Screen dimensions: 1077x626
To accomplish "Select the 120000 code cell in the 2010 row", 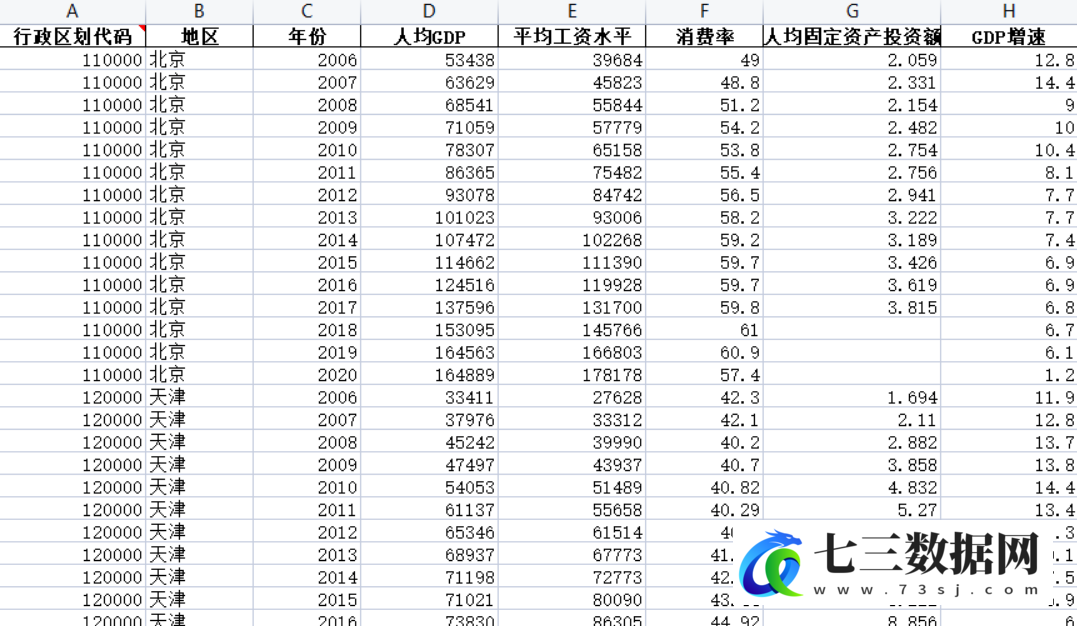I will click(72, 487).
